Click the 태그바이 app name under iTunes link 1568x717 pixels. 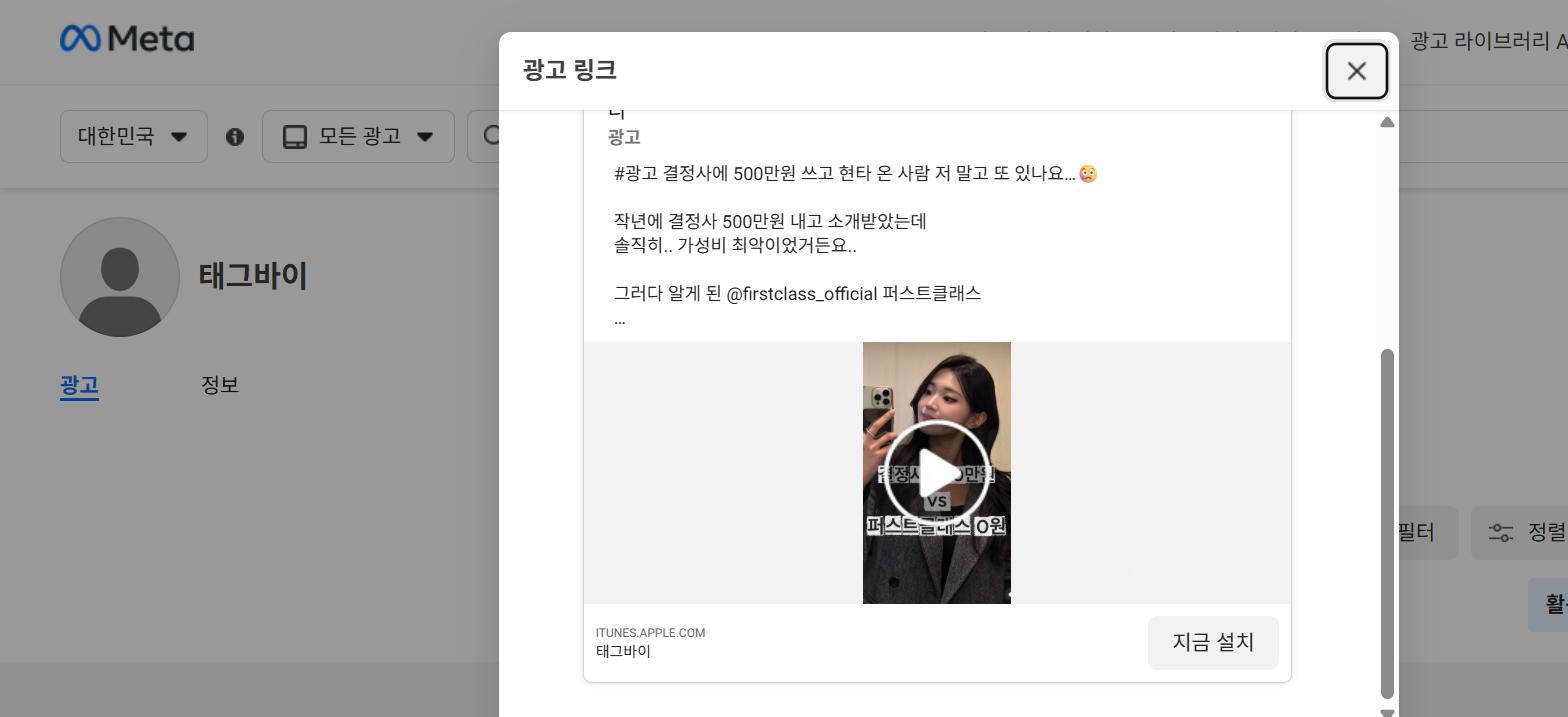623,651
